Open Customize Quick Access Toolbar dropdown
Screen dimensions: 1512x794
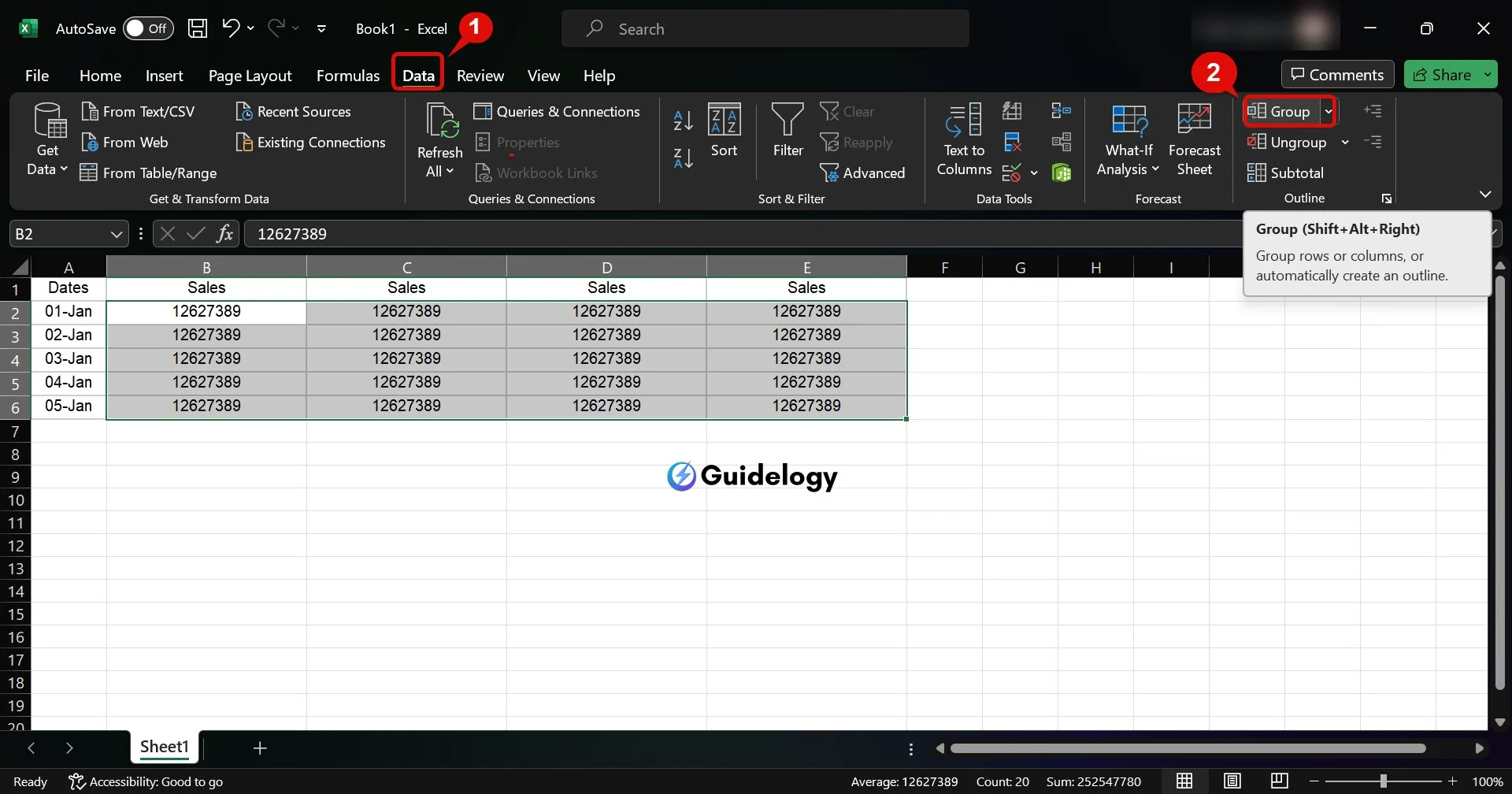321,28
